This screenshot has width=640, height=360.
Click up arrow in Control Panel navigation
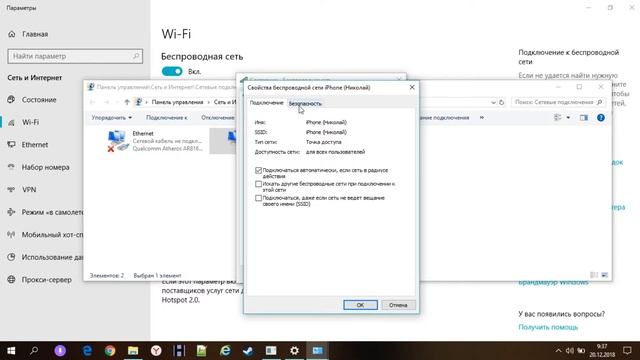(x=127, y=102)
